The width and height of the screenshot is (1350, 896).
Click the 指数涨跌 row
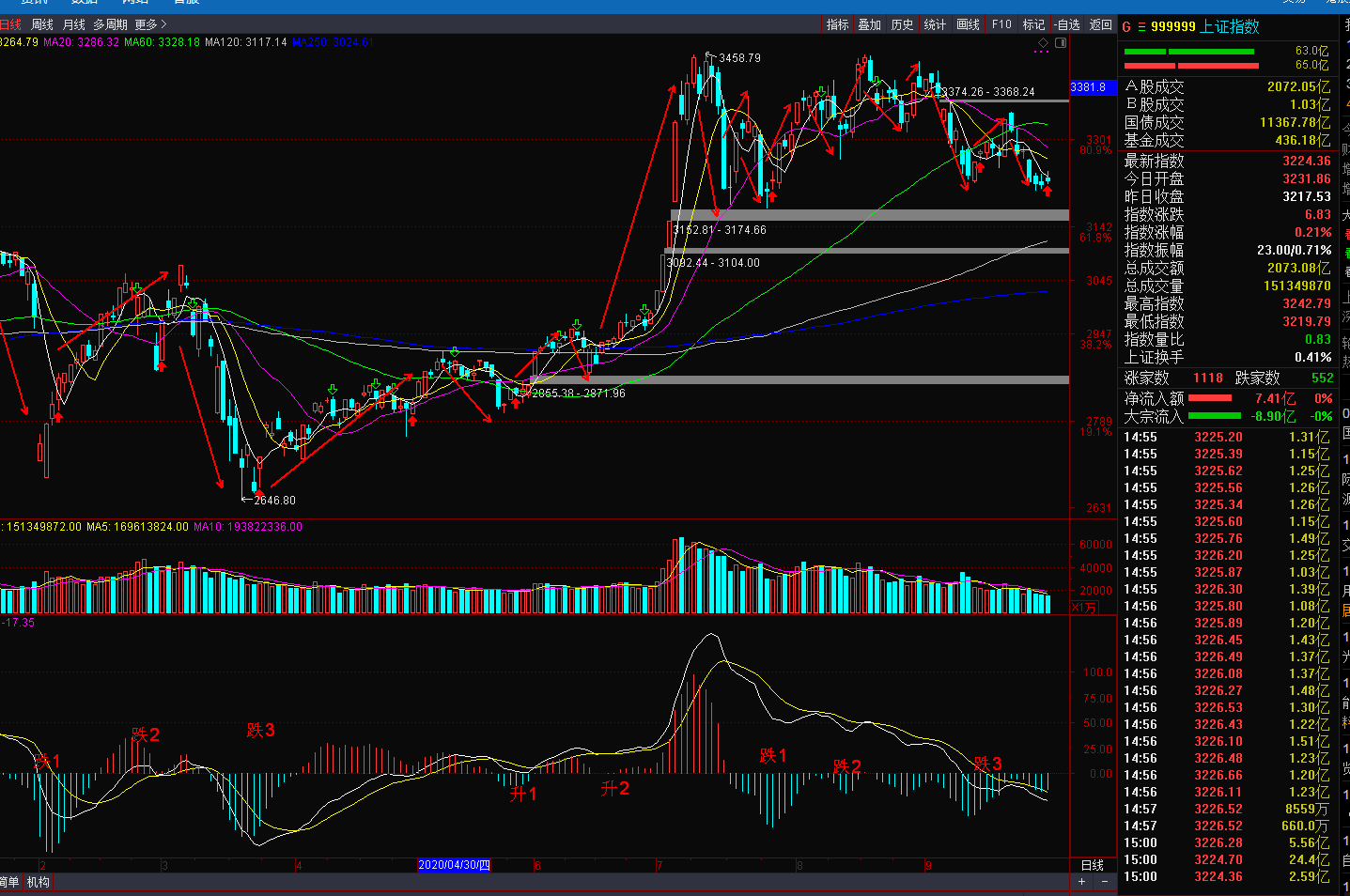(x=1227, y=214)
